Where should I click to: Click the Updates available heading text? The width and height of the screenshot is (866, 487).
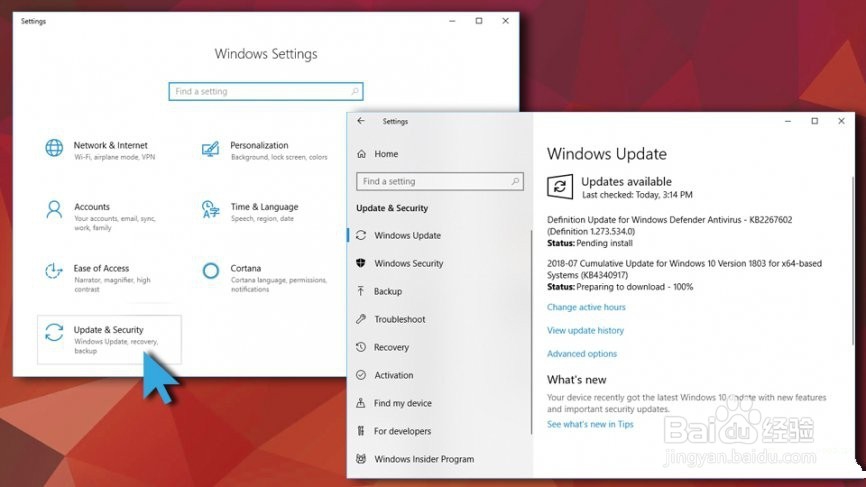626,181
